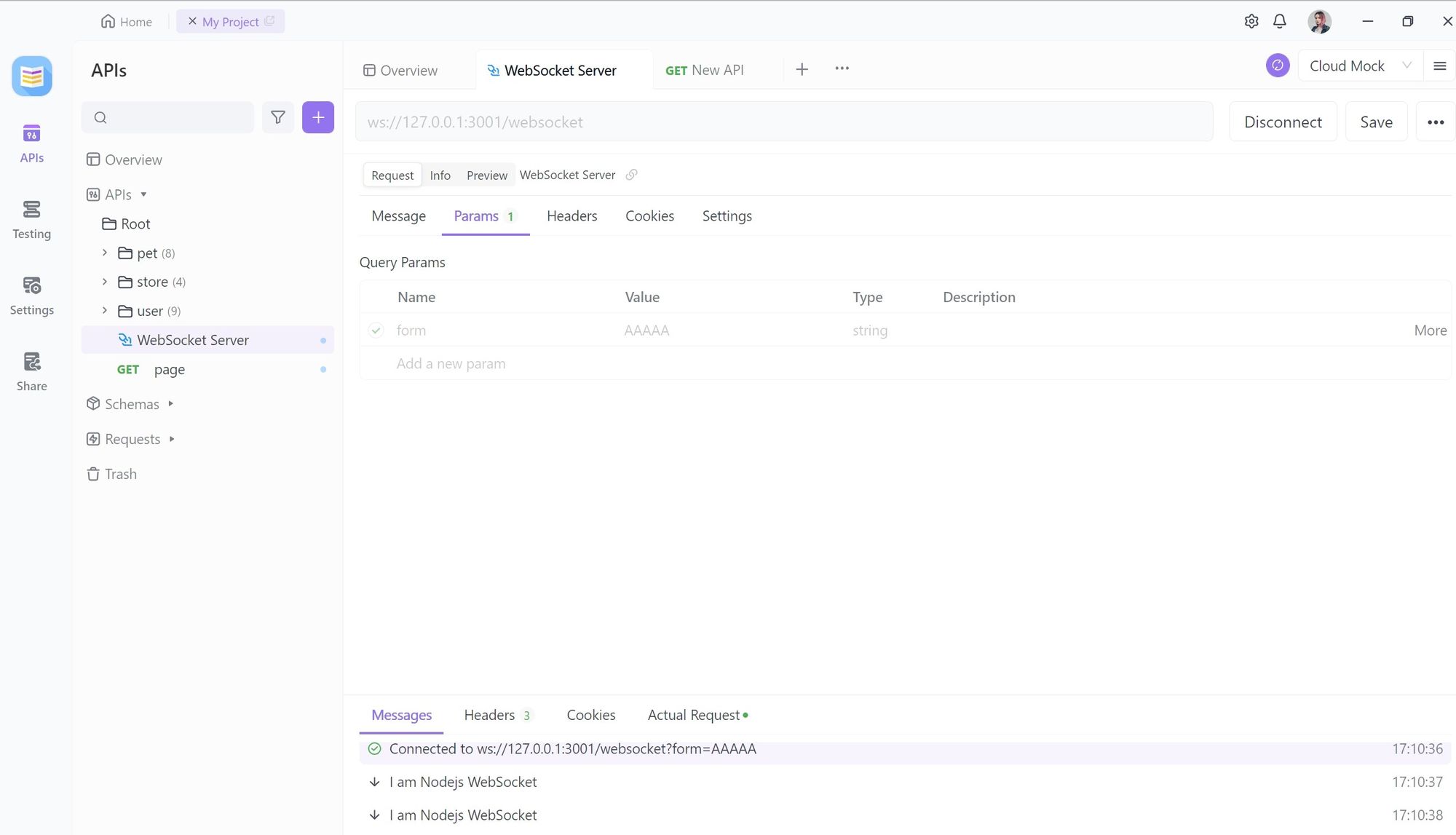Image resolution: width=1456 pixels, height=835 pixels.
Task: Switch to the Headers tab in request panel
Action: (572, 215)
